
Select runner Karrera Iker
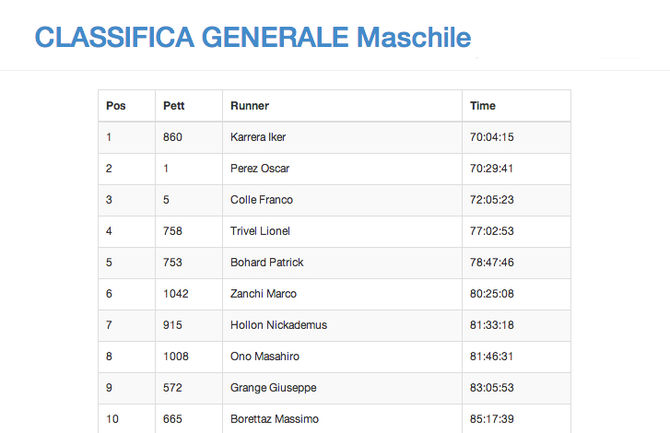click(x=258, y=137)
